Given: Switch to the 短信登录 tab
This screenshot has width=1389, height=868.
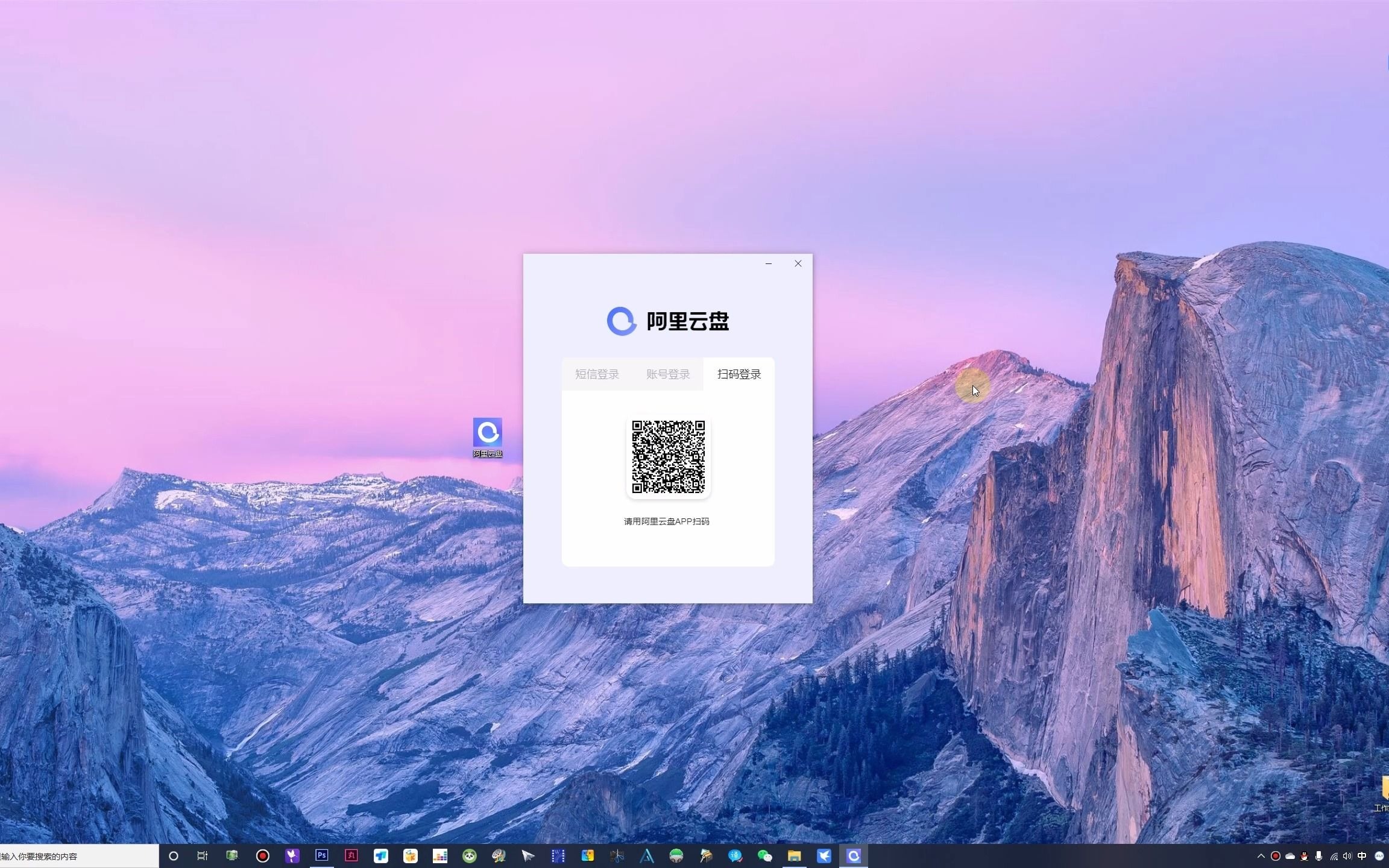Looking at the screenshot, I should (597, 374).
